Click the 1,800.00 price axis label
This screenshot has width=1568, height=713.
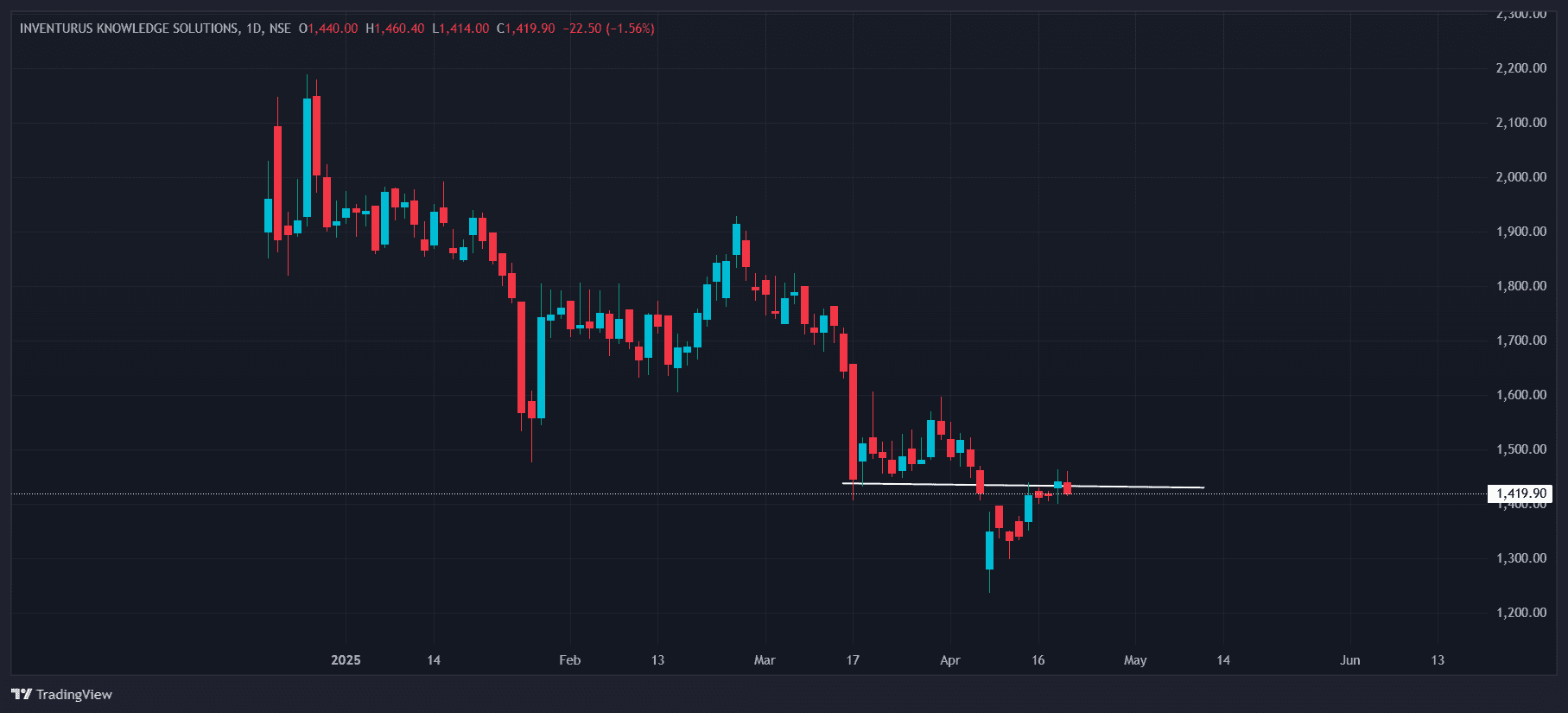[1521, 286]
